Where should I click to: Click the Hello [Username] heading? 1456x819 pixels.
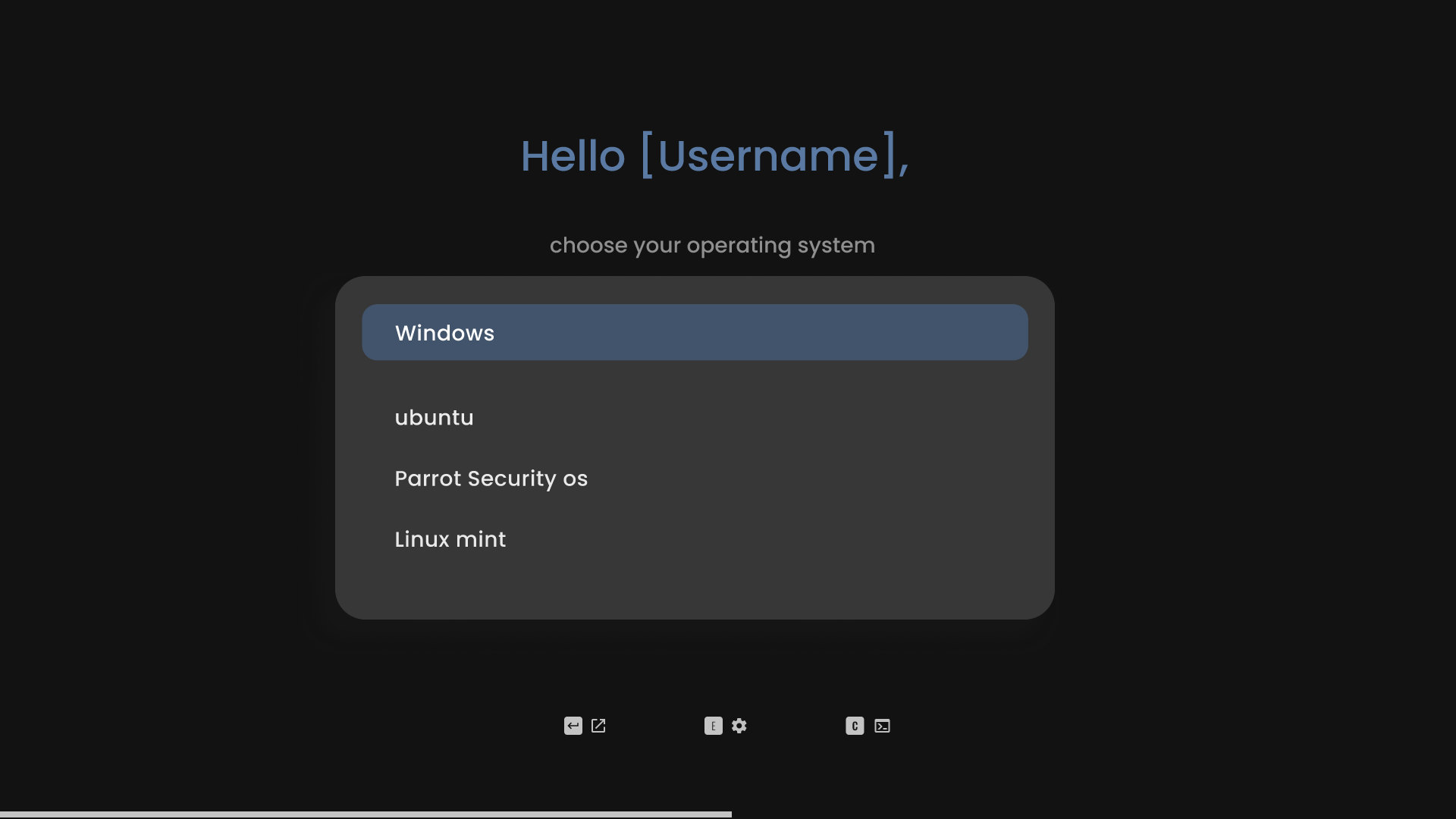tap(714, 156)
